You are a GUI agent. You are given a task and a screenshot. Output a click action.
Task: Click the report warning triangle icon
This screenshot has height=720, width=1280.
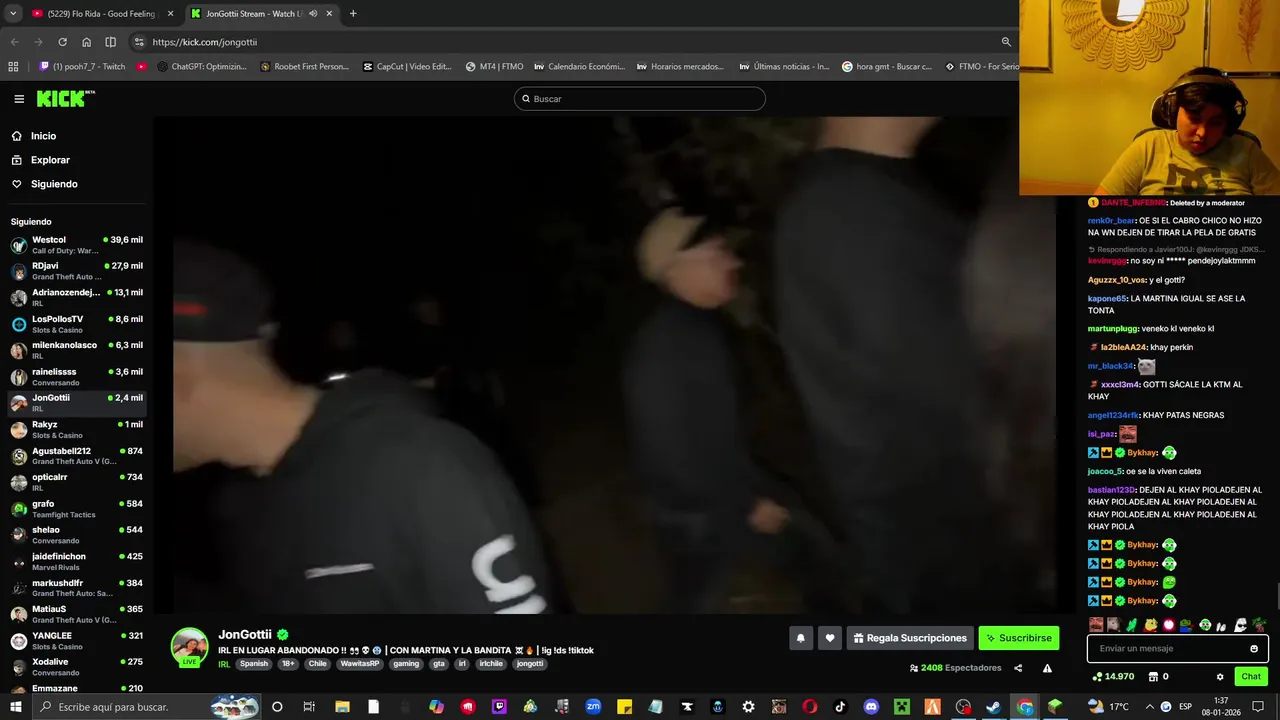(x=1047, y=668)
